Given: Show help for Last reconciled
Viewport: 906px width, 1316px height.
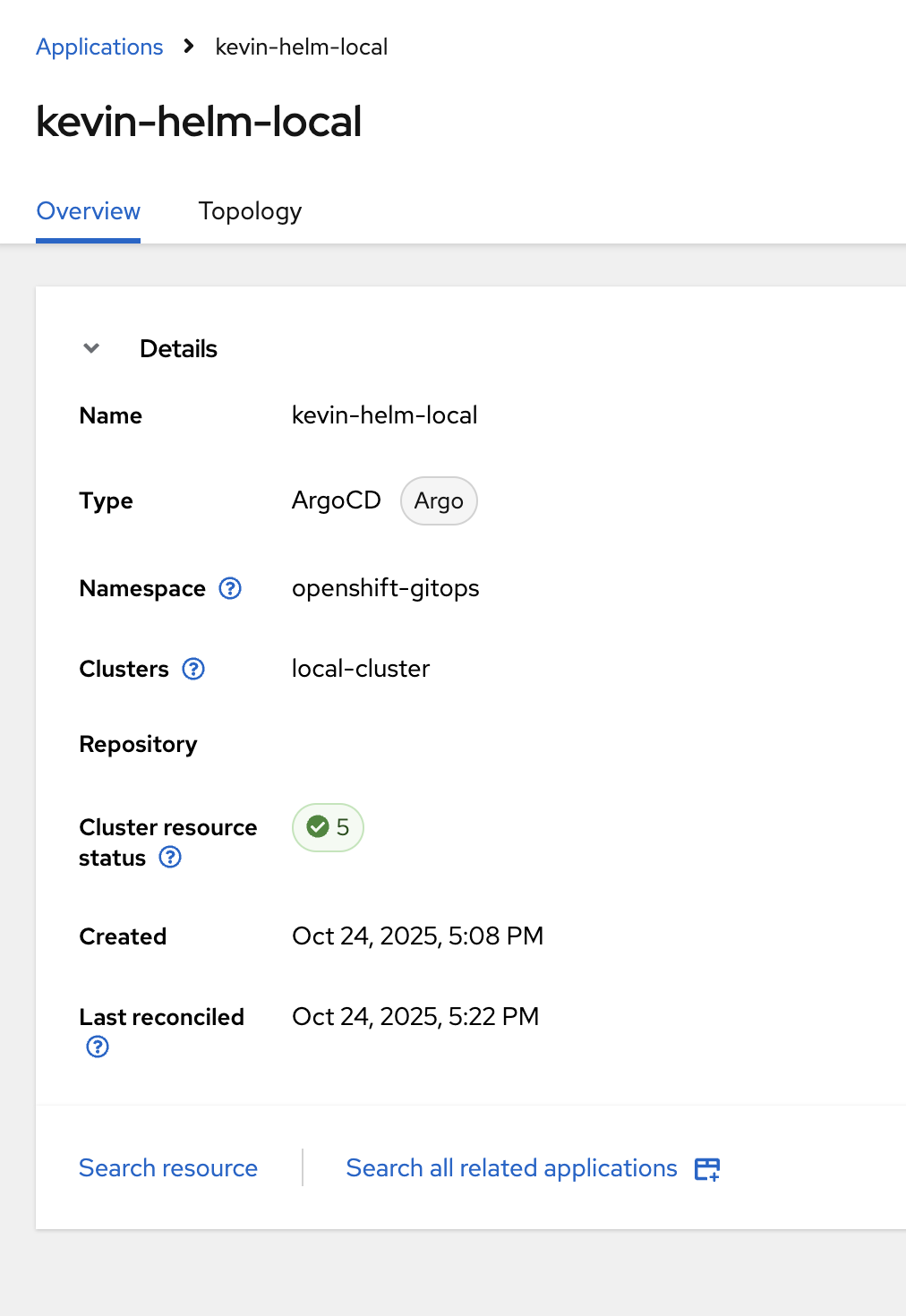Looking at the screenshot, I should coord(98,1047).
